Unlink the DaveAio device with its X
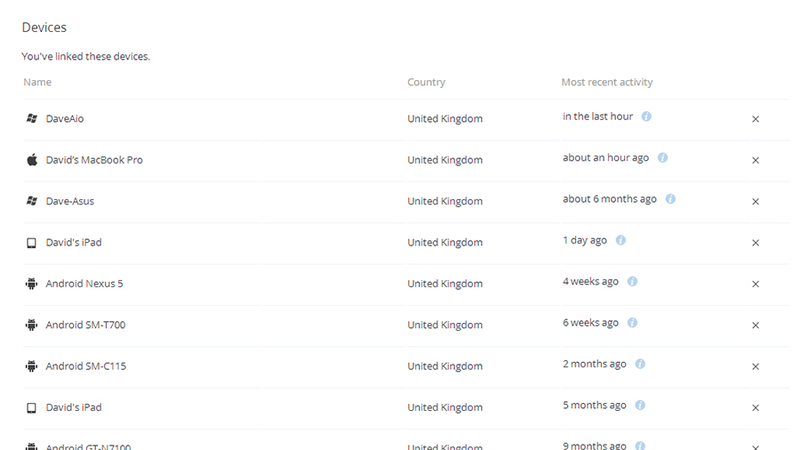 click(x=756, y=119)
